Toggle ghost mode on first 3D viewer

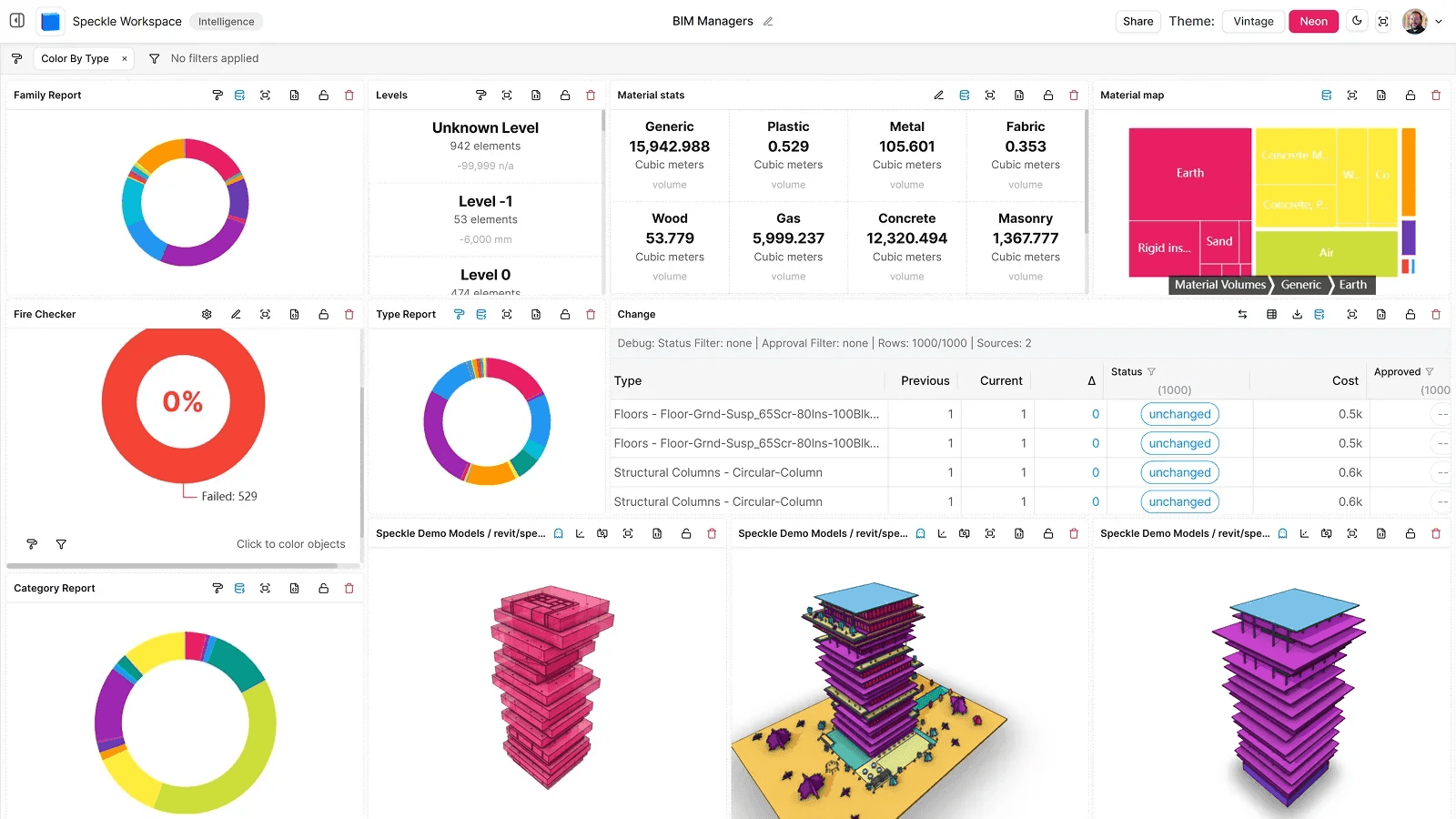click(x=559, y=534)
